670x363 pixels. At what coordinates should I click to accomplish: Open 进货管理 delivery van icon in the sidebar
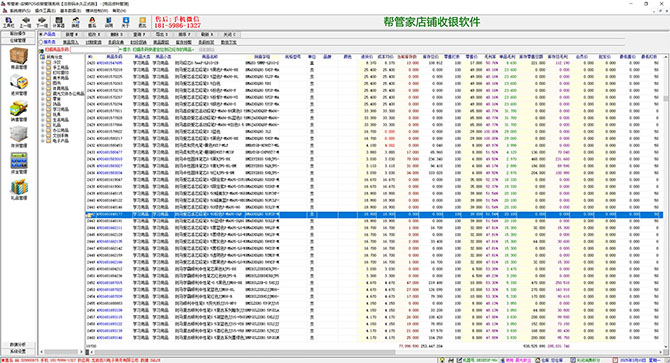click(x=19, y=85)
